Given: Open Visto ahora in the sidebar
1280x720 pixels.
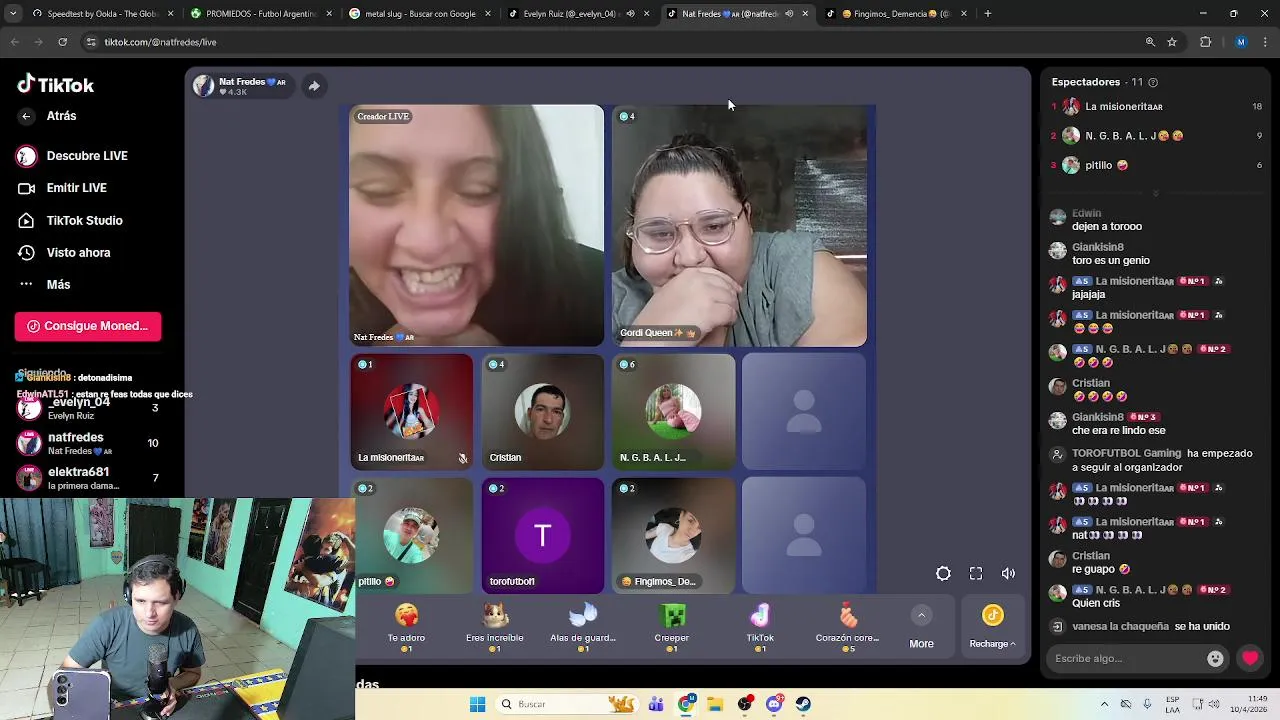Looking at the screenshot, I should 64,252.
